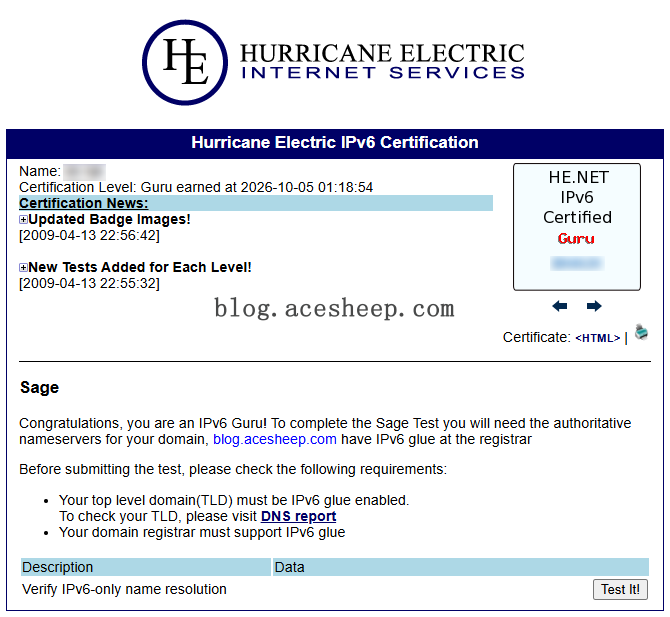This screenshot has height=617, width=670.
Task: Click the Description column header
Action: (146, 567)
